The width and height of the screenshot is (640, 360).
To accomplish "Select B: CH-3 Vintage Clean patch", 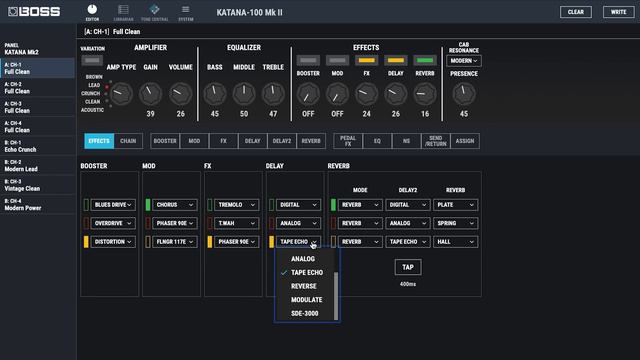I will [38, 185].
